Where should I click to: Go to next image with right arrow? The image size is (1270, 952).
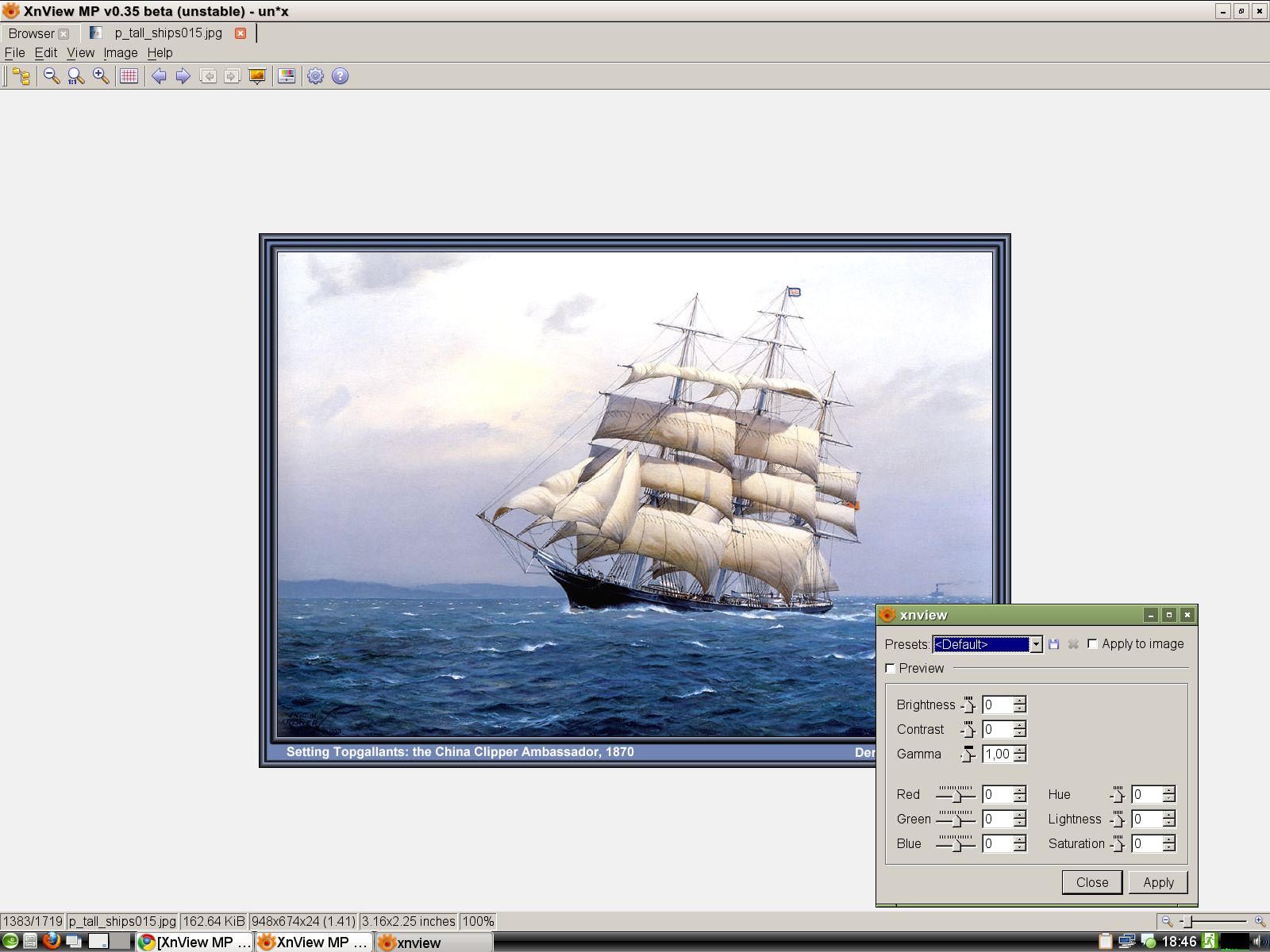(x=183, y=76)
